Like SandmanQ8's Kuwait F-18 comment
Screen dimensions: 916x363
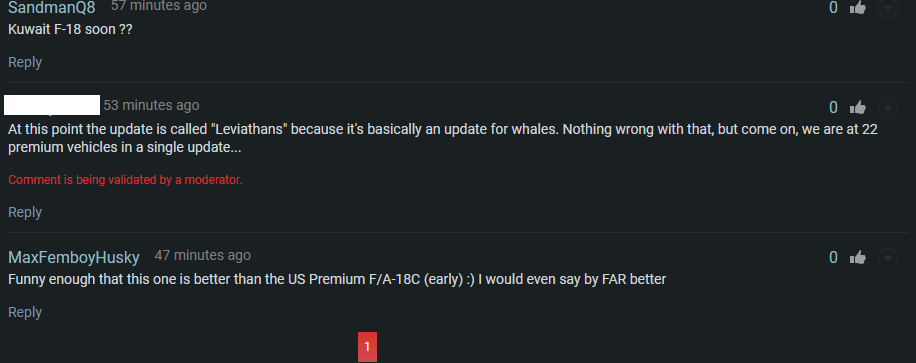858,8
